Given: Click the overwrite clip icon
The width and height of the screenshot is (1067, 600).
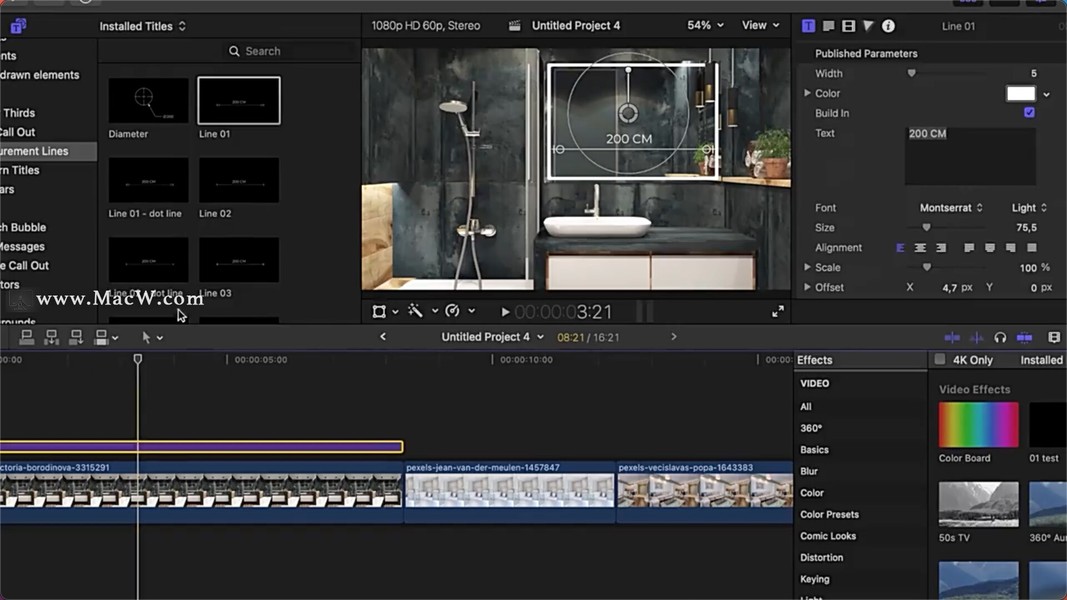Looking at the screenshot, I should tap(101, 337).
